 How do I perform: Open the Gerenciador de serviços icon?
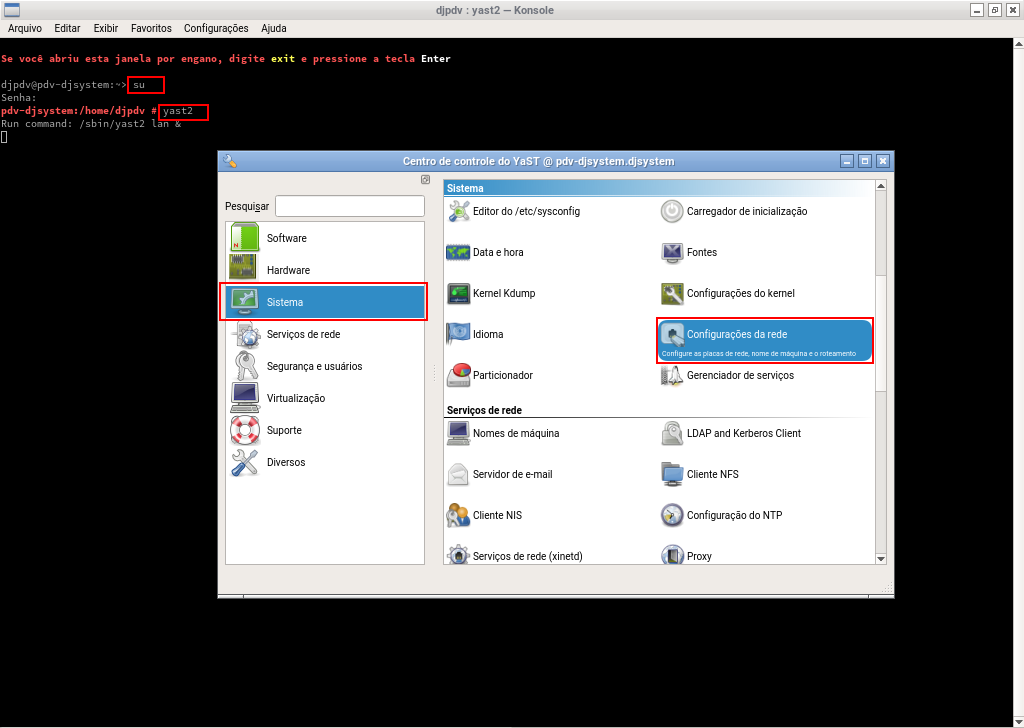point(672,375)
